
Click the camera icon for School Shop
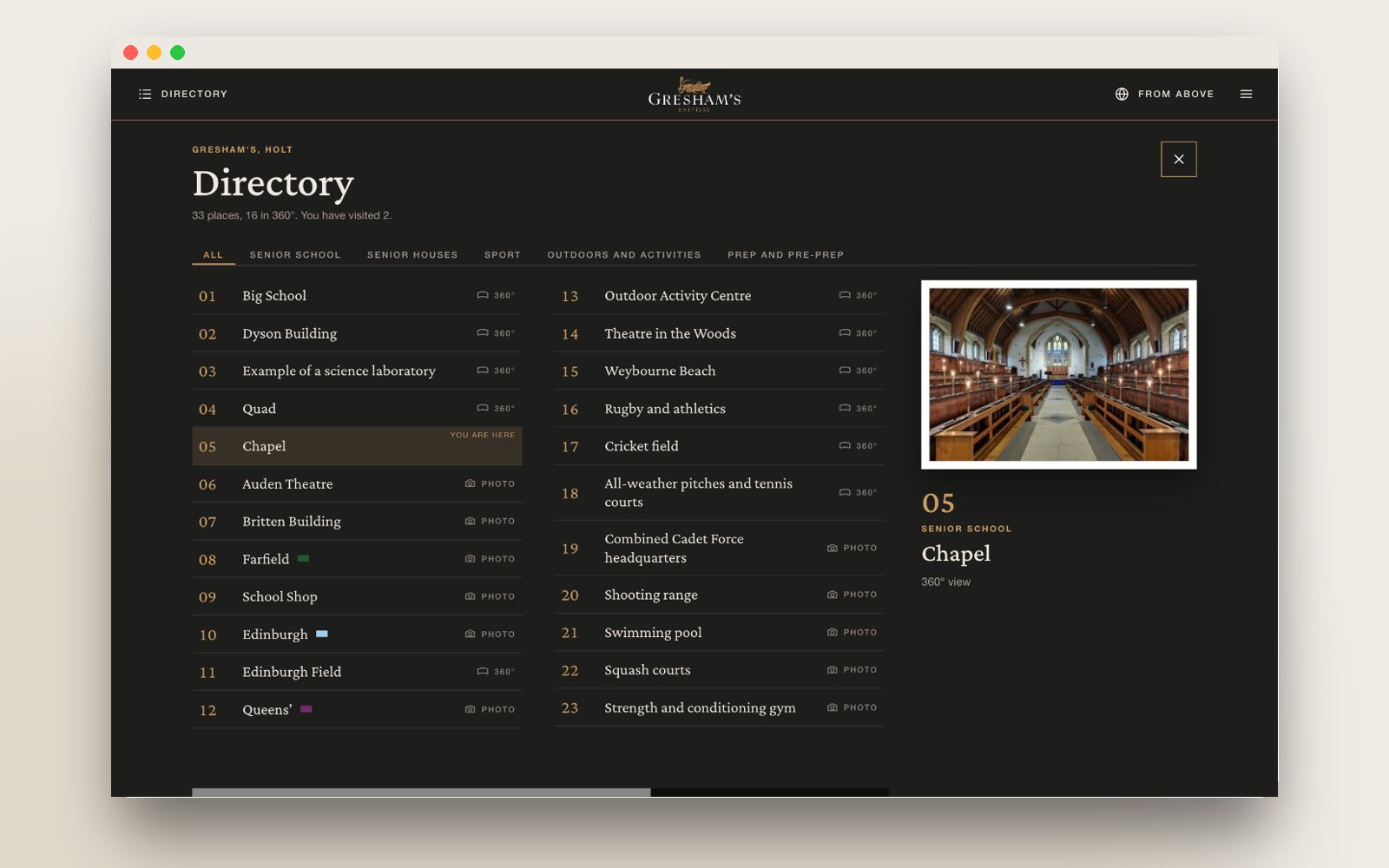pos(471,596)
